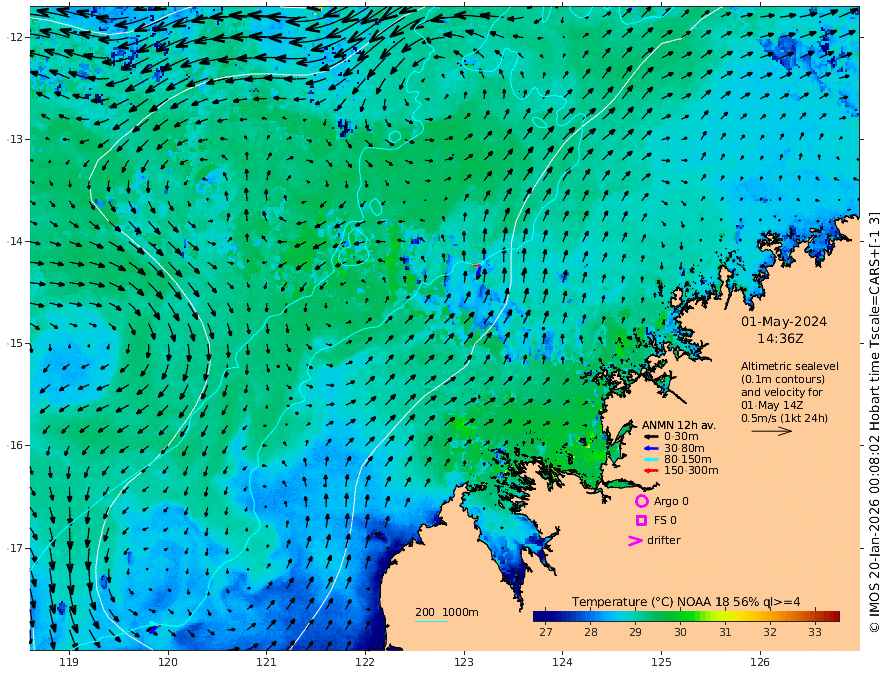Click the magenta FS square legend symbol
880x680 pixels.
click(x=641, y=520)
